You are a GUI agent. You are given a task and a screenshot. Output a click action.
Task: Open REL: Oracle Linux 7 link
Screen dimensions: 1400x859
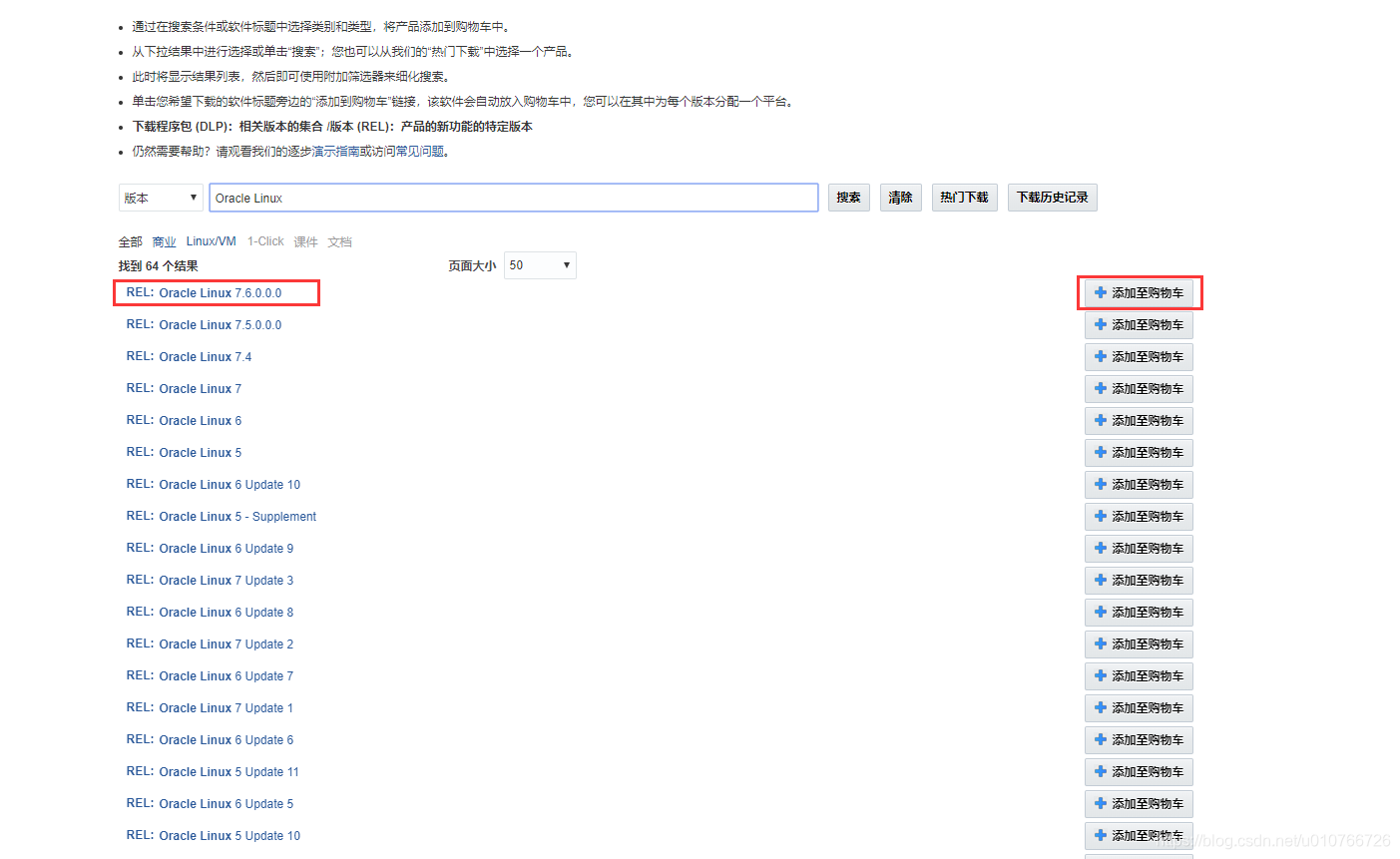pos(185,389)
